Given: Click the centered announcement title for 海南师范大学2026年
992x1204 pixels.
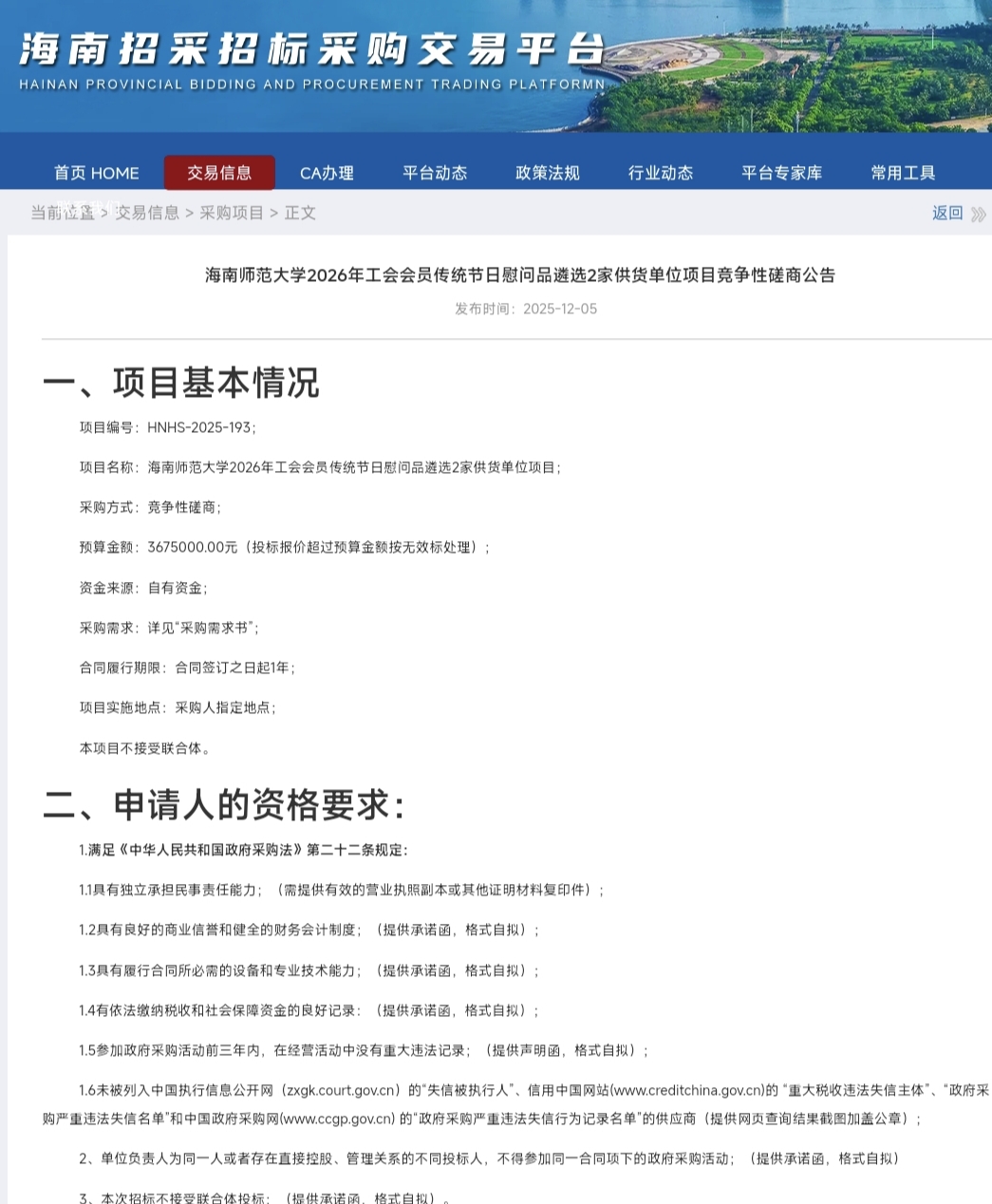Looking at the screenshot, I should 520,275.
